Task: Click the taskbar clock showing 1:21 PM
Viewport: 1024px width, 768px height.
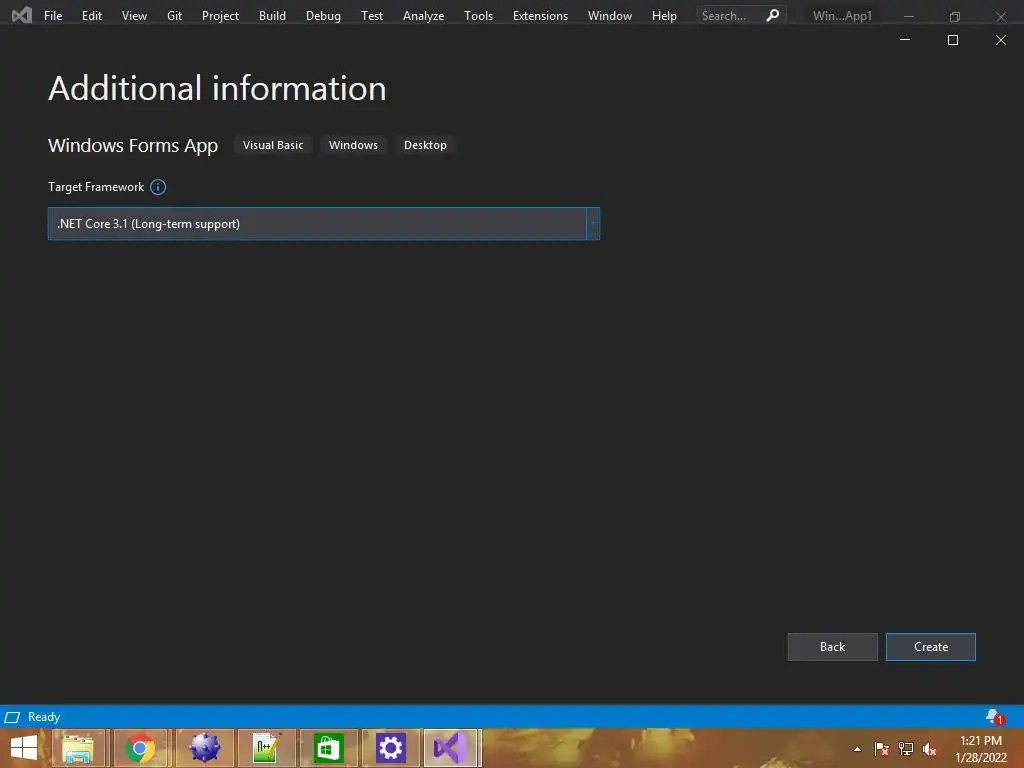Action: (981, 749)
